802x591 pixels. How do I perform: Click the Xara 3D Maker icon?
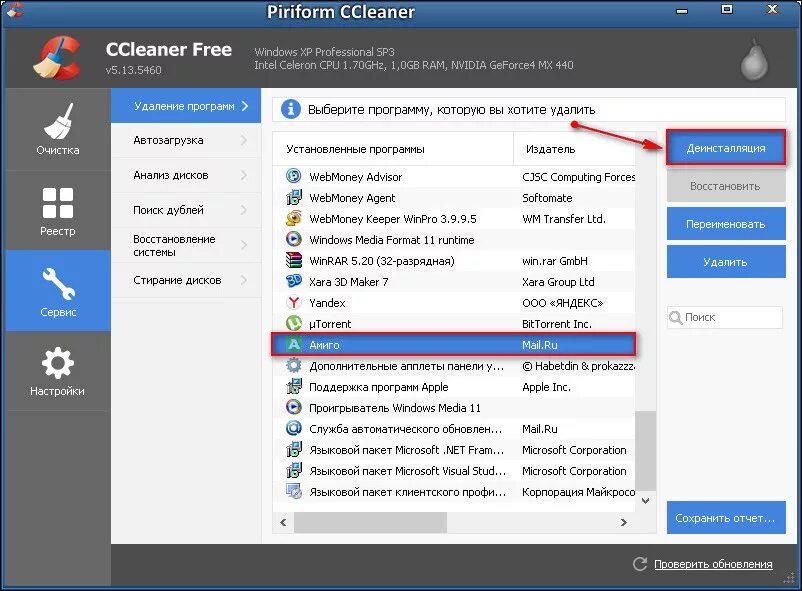(x=294, y=281)
